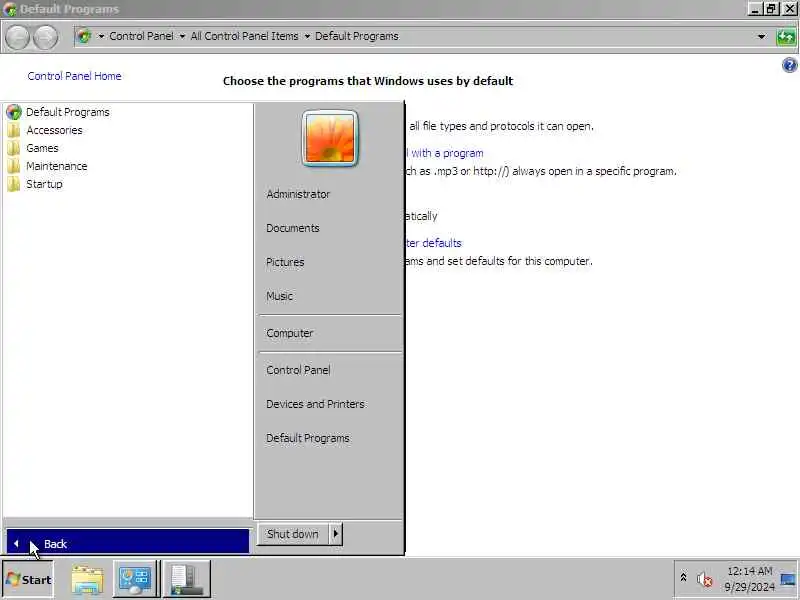Viewport: 800px width, 600px height.
Task: Open Computer from the Start menu
Action: (x=289, y=333)
